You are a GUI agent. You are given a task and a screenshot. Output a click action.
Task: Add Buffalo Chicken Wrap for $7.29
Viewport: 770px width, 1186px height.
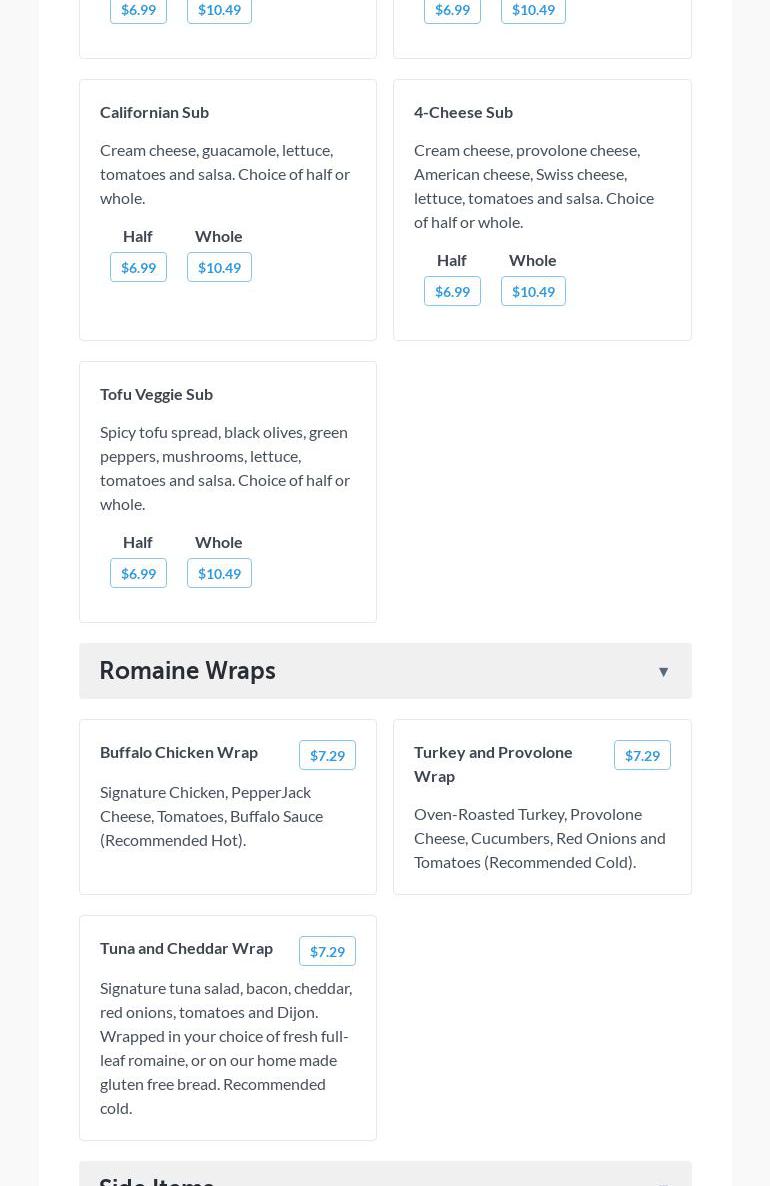tap(327, 755)
